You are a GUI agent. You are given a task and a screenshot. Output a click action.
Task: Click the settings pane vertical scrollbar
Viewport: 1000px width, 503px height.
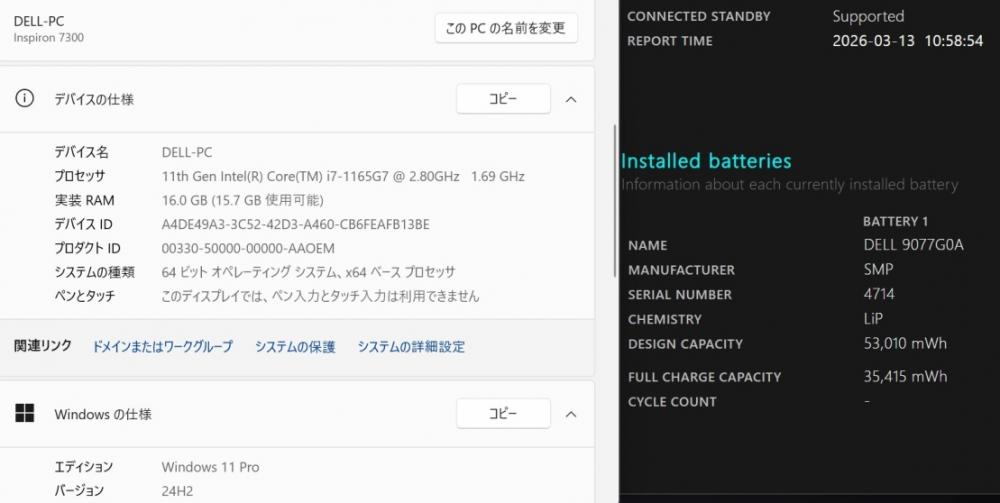(614, 200)
